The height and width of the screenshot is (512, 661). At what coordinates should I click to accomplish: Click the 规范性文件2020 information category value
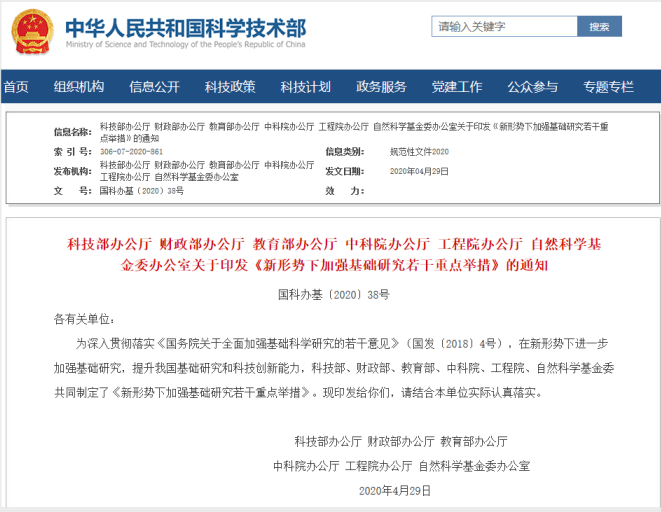(419, 151)
